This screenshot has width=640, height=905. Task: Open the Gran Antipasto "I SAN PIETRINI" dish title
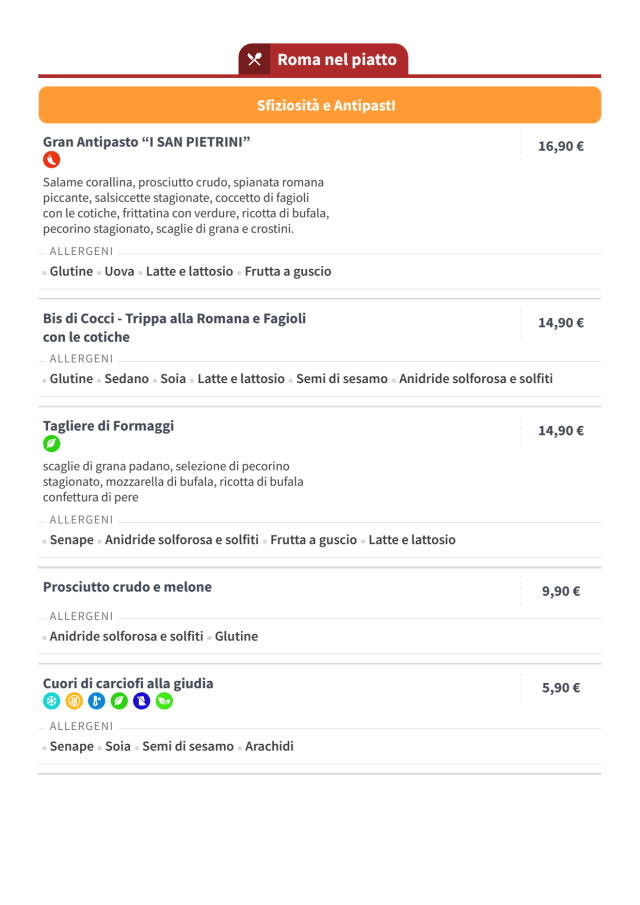click(146, 142)
